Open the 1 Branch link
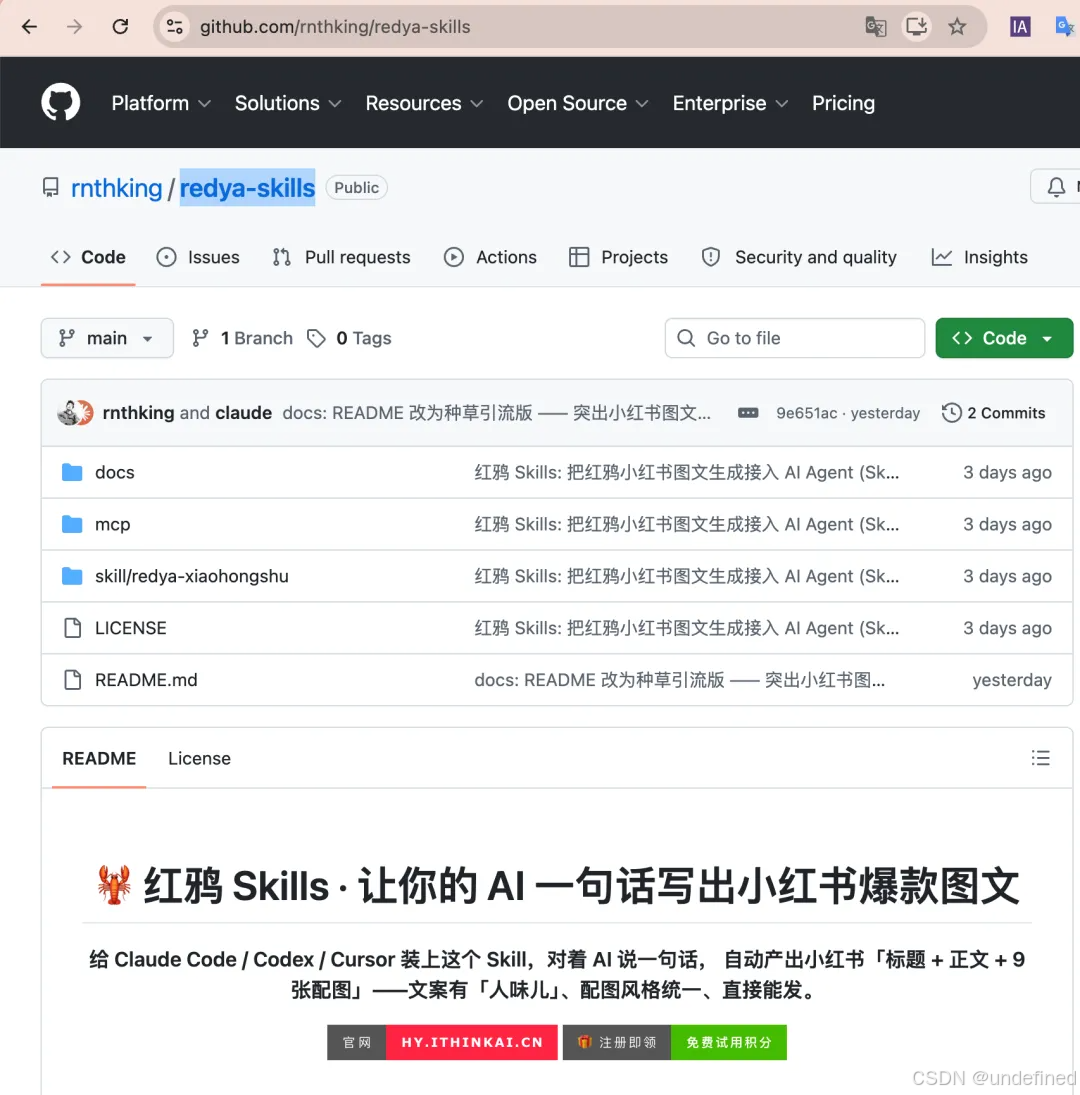 (x=242, y=338)
